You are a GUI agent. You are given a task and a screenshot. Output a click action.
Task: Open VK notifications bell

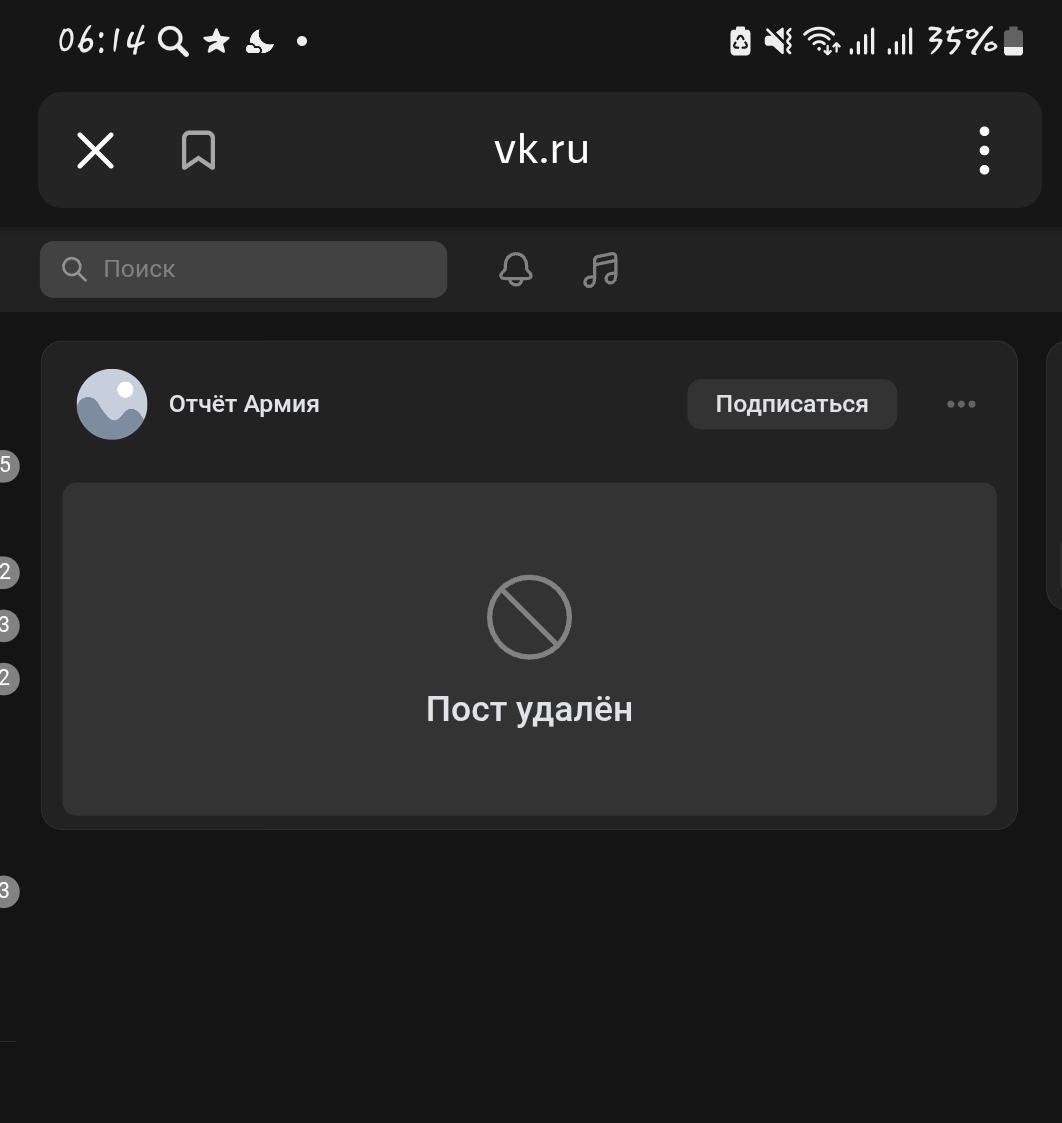(516, 269)
